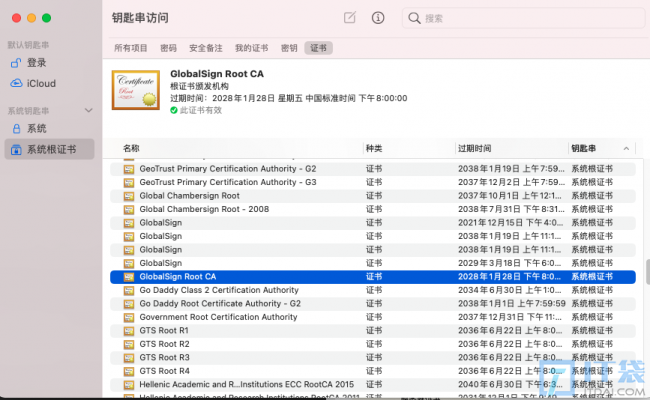650x400 pixels.
Task: Select the GTS Root R2 name
Action: tap(164, 344)
